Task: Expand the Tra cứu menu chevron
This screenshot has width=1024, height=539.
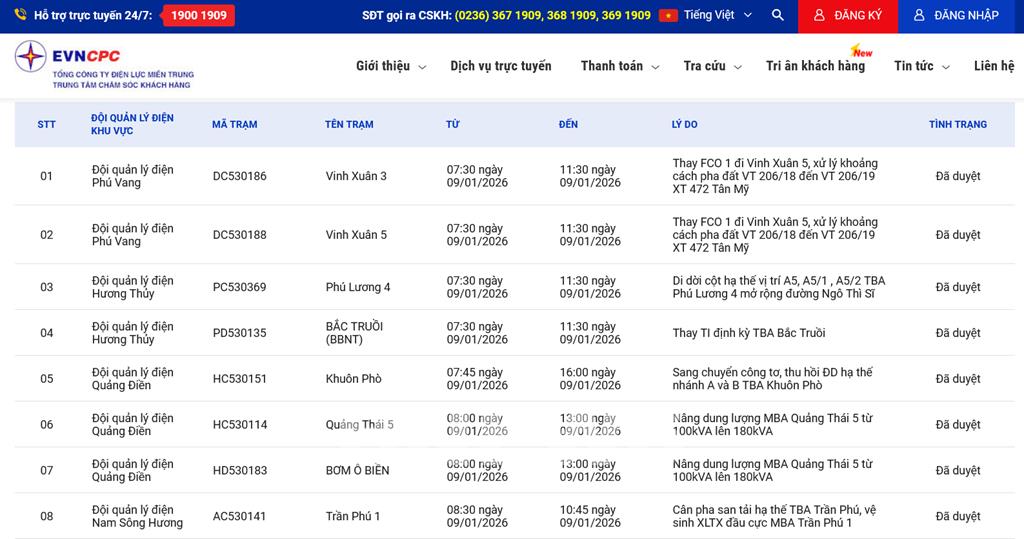Action: click(x=738, y=67)
